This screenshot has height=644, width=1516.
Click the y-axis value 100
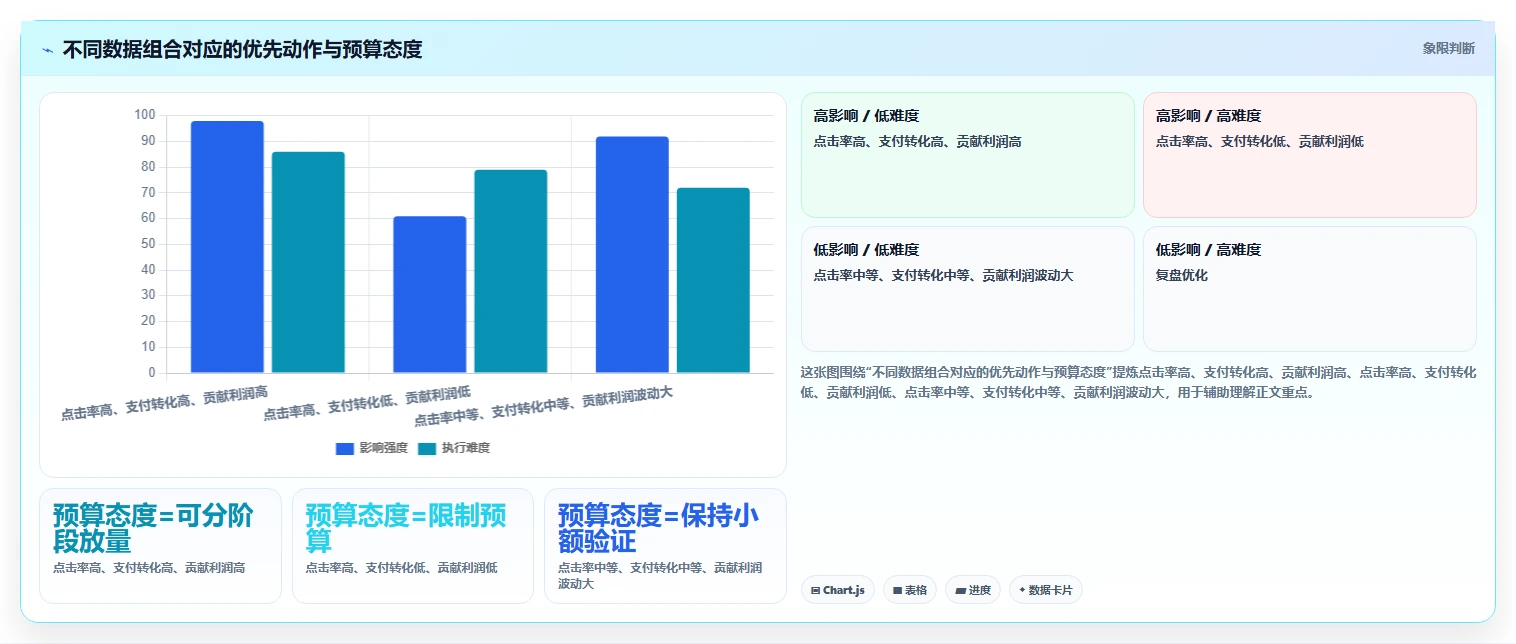145,115
